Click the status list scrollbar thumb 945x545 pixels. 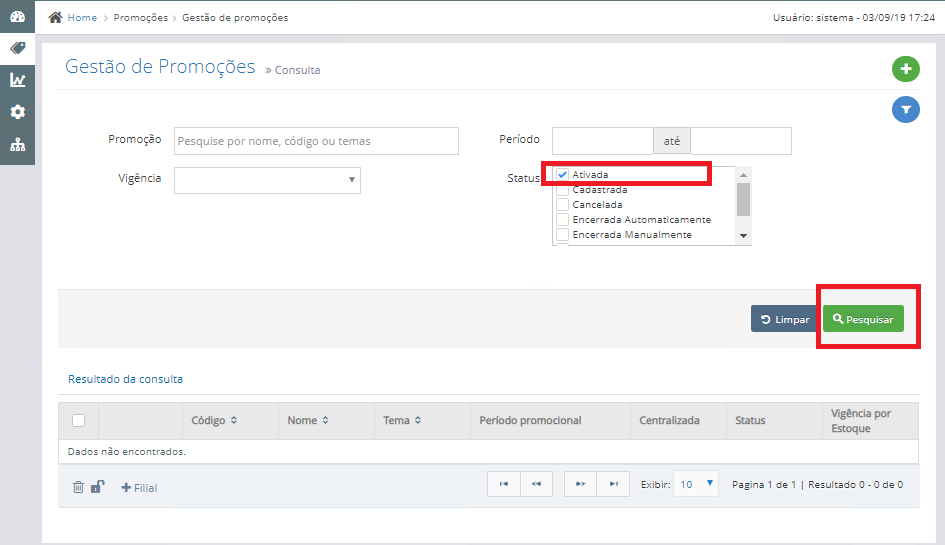click(744, 199)
